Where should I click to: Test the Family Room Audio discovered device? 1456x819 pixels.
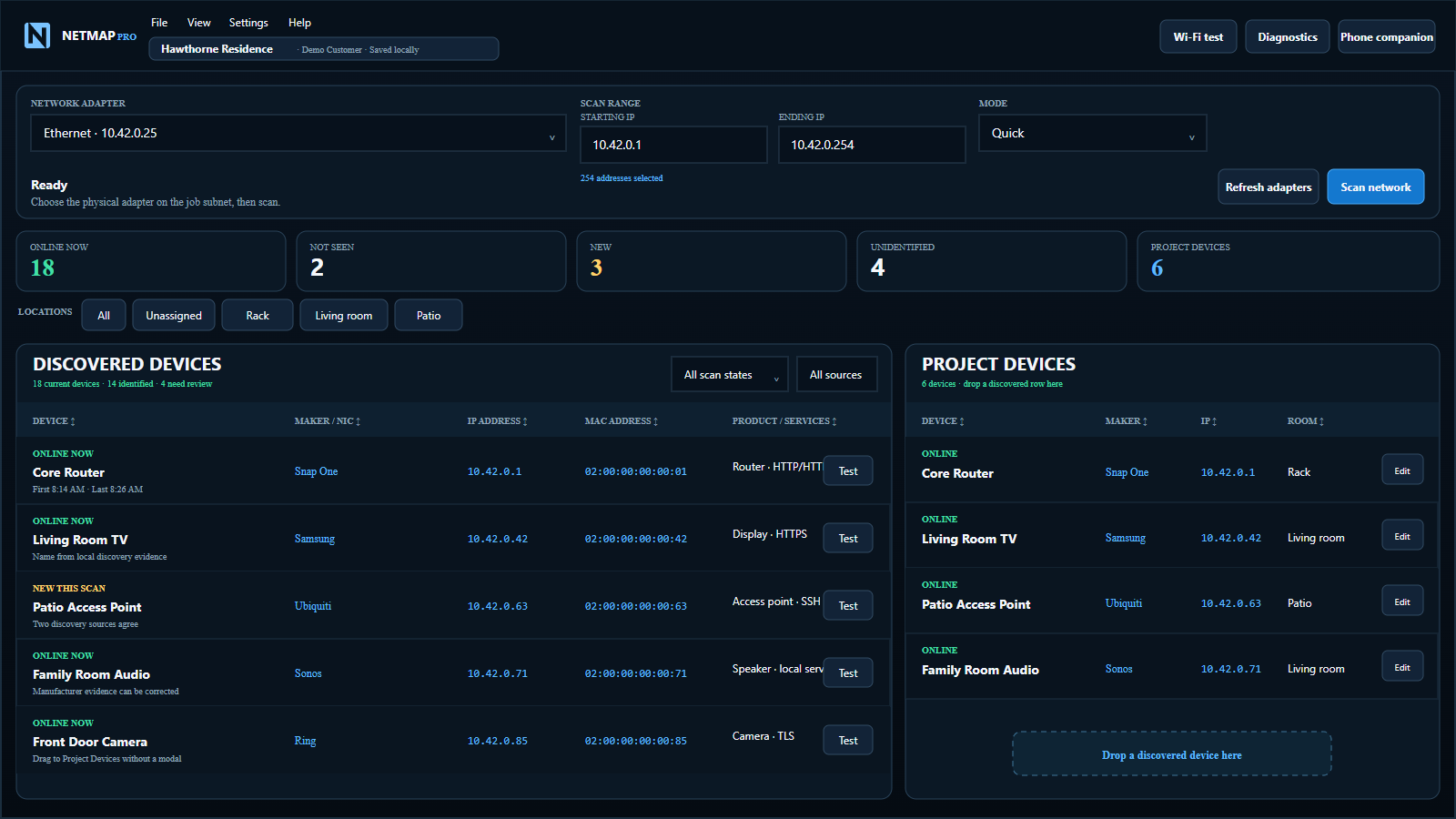point(848,672)
